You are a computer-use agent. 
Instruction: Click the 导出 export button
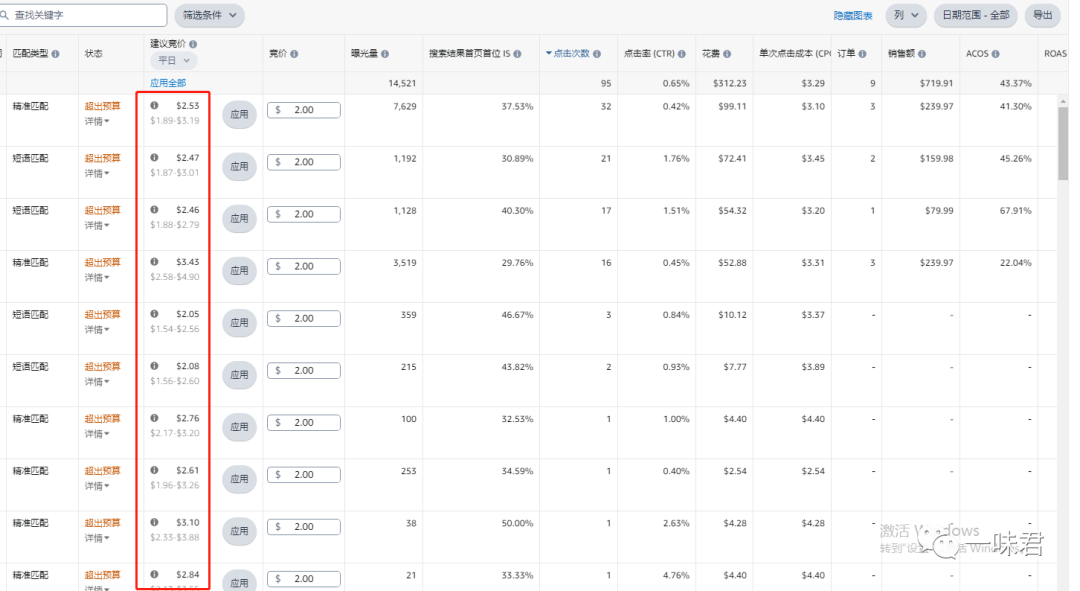(x=1042, y=15)
